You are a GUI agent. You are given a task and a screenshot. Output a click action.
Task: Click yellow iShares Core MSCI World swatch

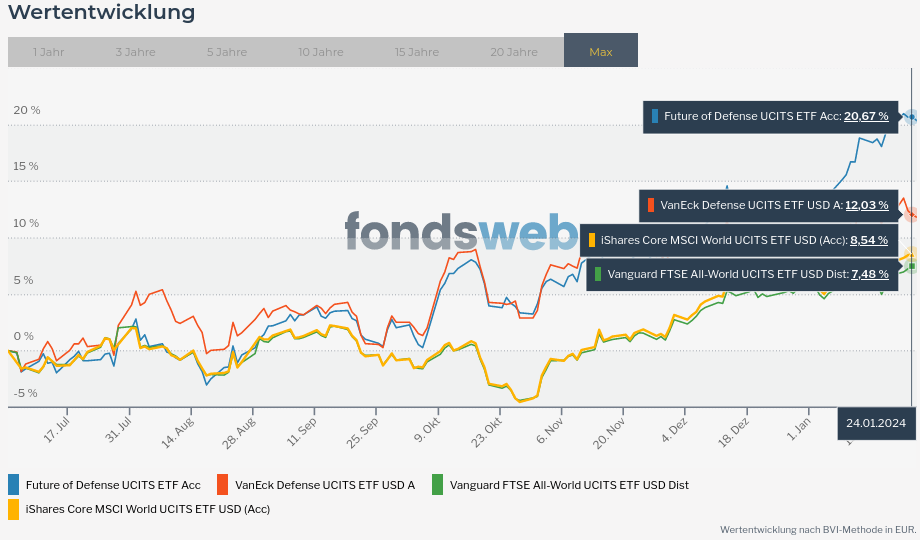[13, 509]
